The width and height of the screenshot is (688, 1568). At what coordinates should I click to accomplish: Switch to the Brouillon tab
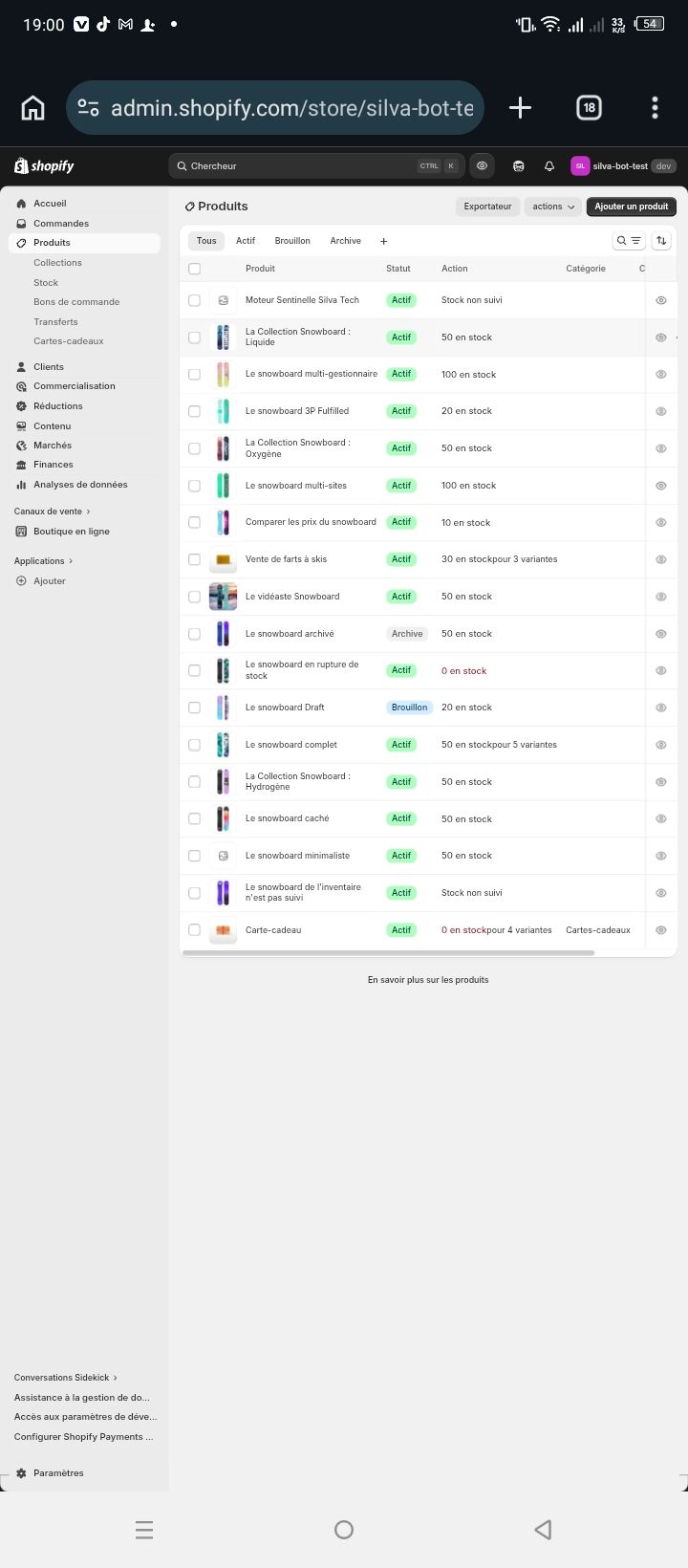click(x=292, y=241)
